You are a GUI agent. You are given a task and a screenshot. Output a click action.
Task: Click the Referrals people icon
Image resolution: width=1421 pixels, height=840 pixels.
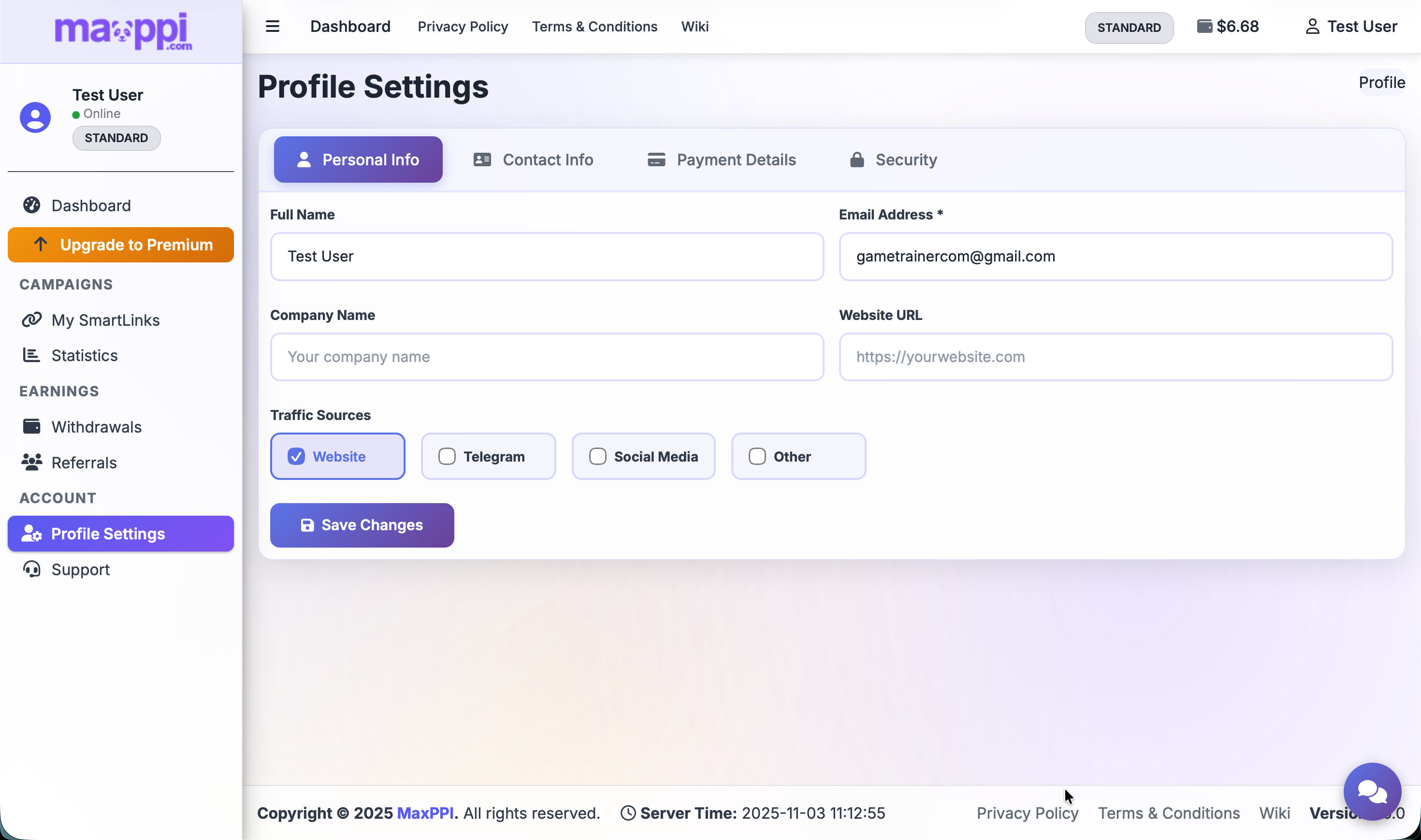click(x=32, y=463)
